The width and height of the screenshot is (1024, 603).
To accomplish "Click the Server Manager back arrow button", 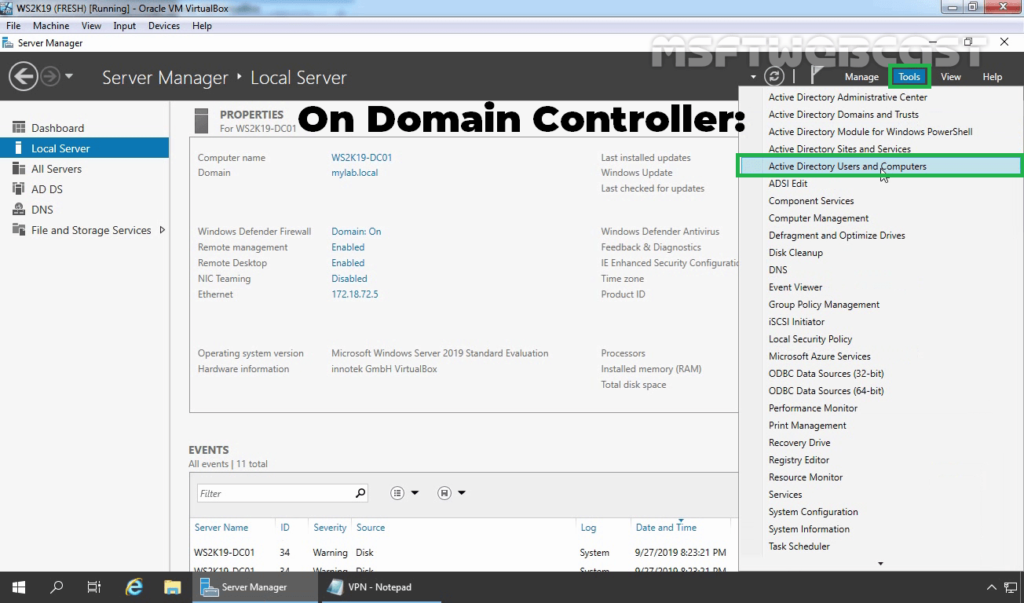I will pyautogui.click(x=23, y=76).
